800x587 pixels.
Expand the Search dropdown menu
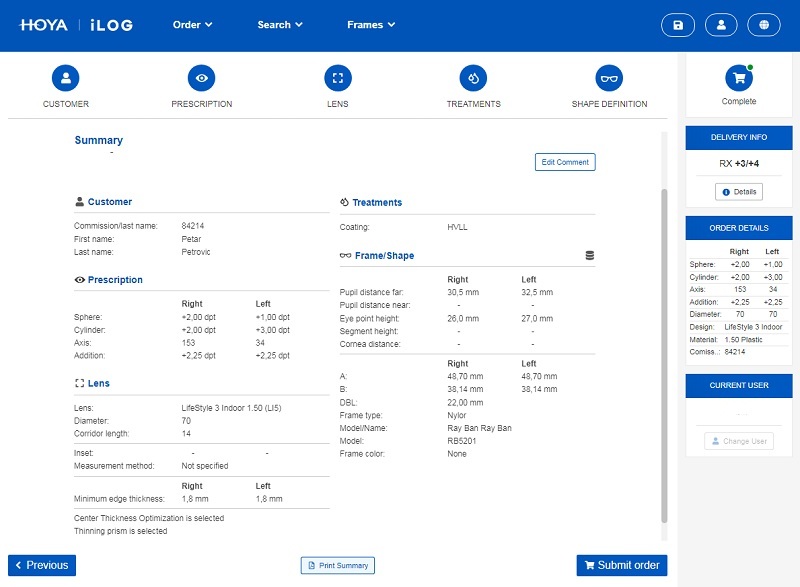click(279, 25)
